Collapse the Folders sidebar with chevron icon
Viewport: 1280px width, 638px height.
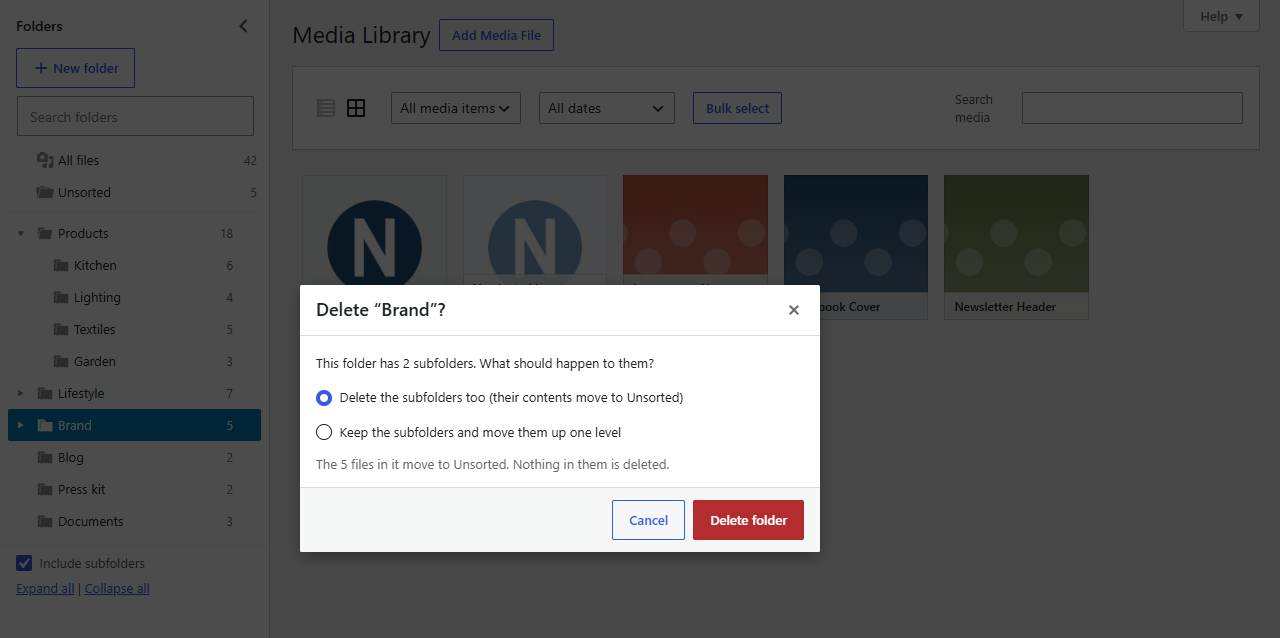tap(243, 26)
